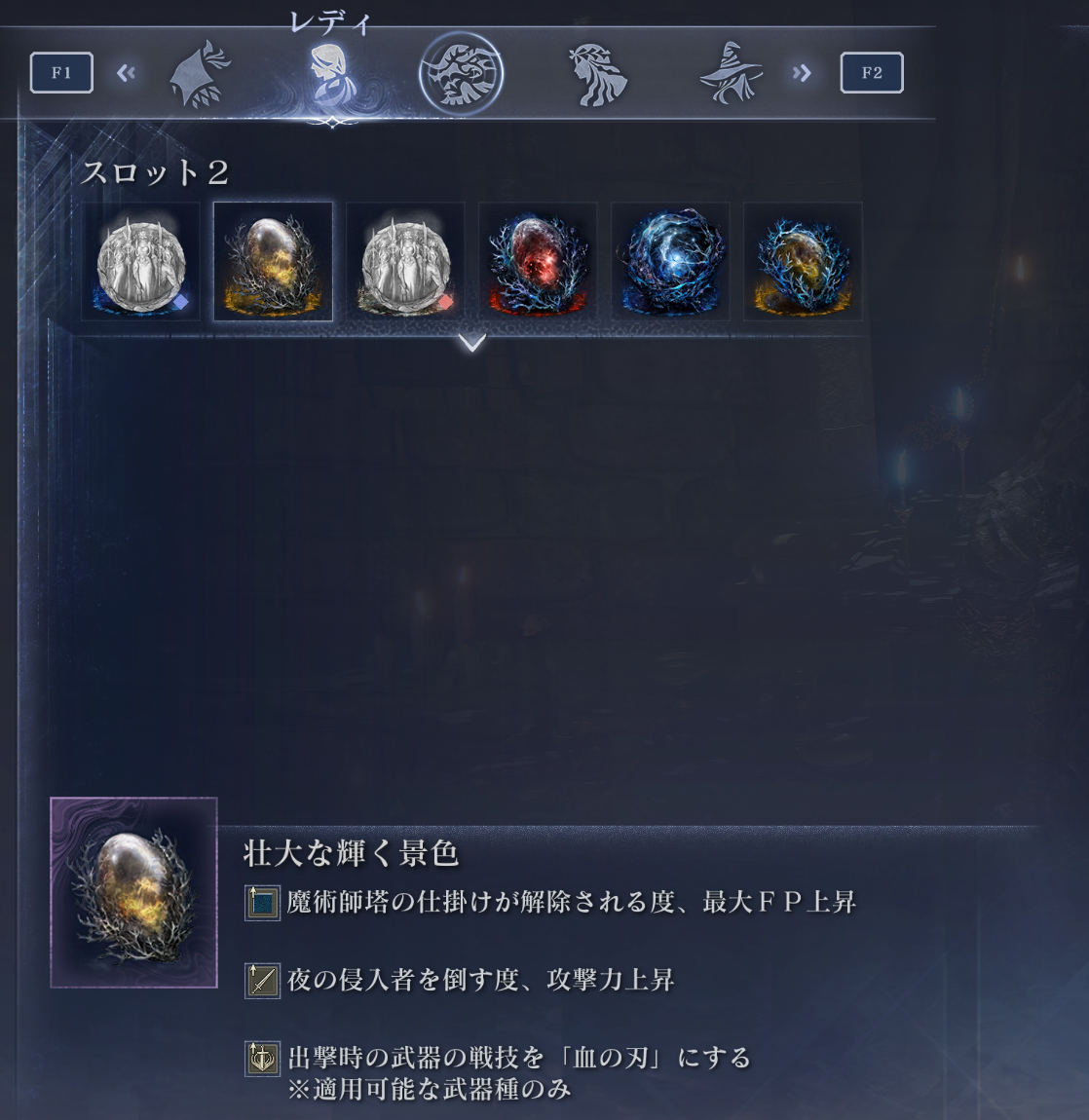1089x1120 pixels.
Task: Go to next character with right double chevron
Action: [x=802, y=73]
